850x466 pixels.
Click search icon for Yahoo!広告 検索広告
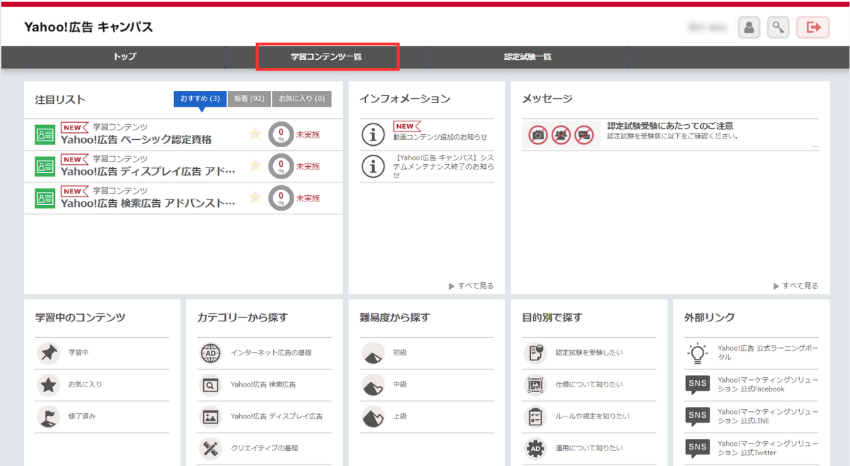pos(210,385)
